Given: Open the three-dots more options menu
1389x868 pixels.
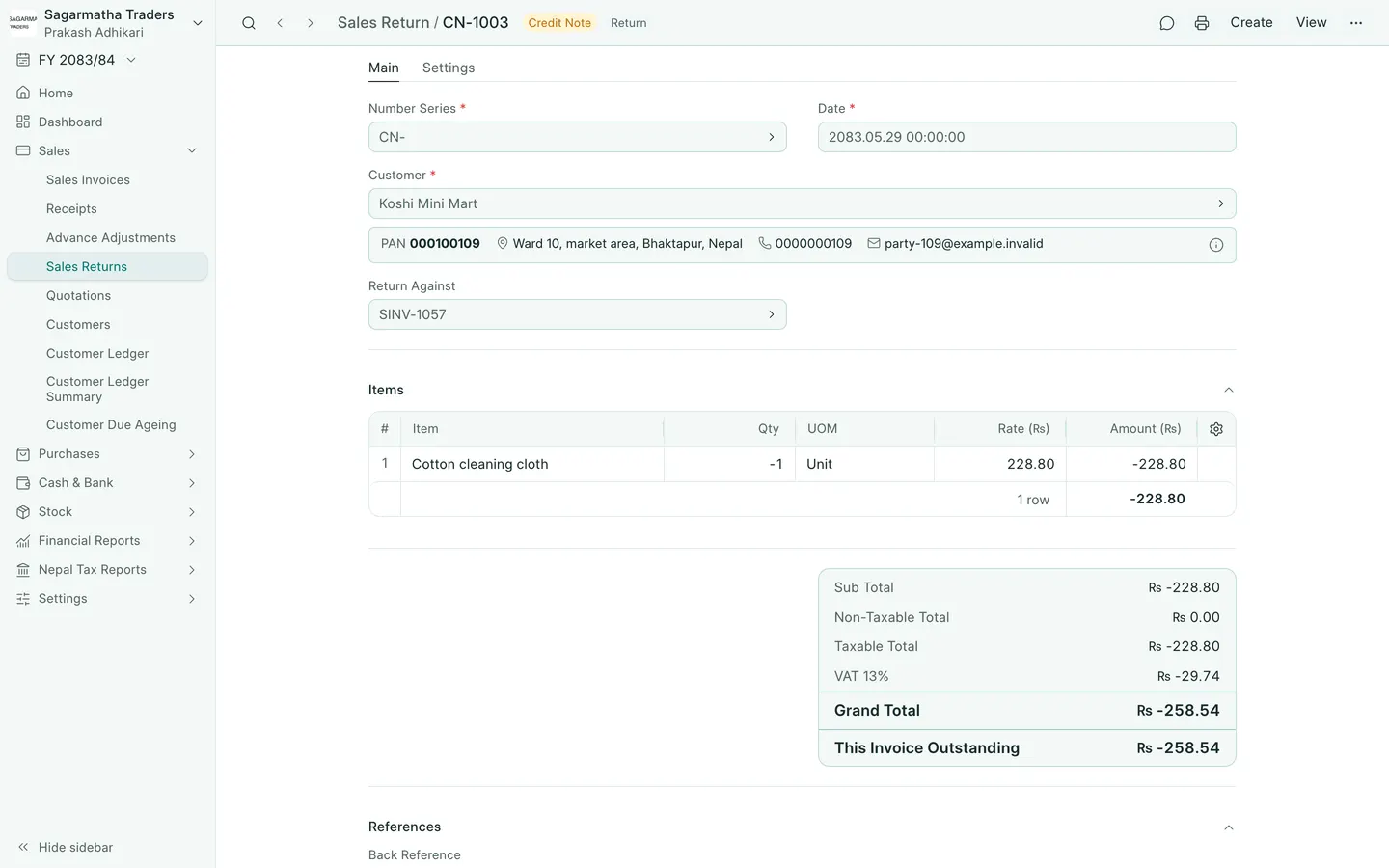Looking at the screenshot, I should pyautogui.click(x=1356, y=23).
